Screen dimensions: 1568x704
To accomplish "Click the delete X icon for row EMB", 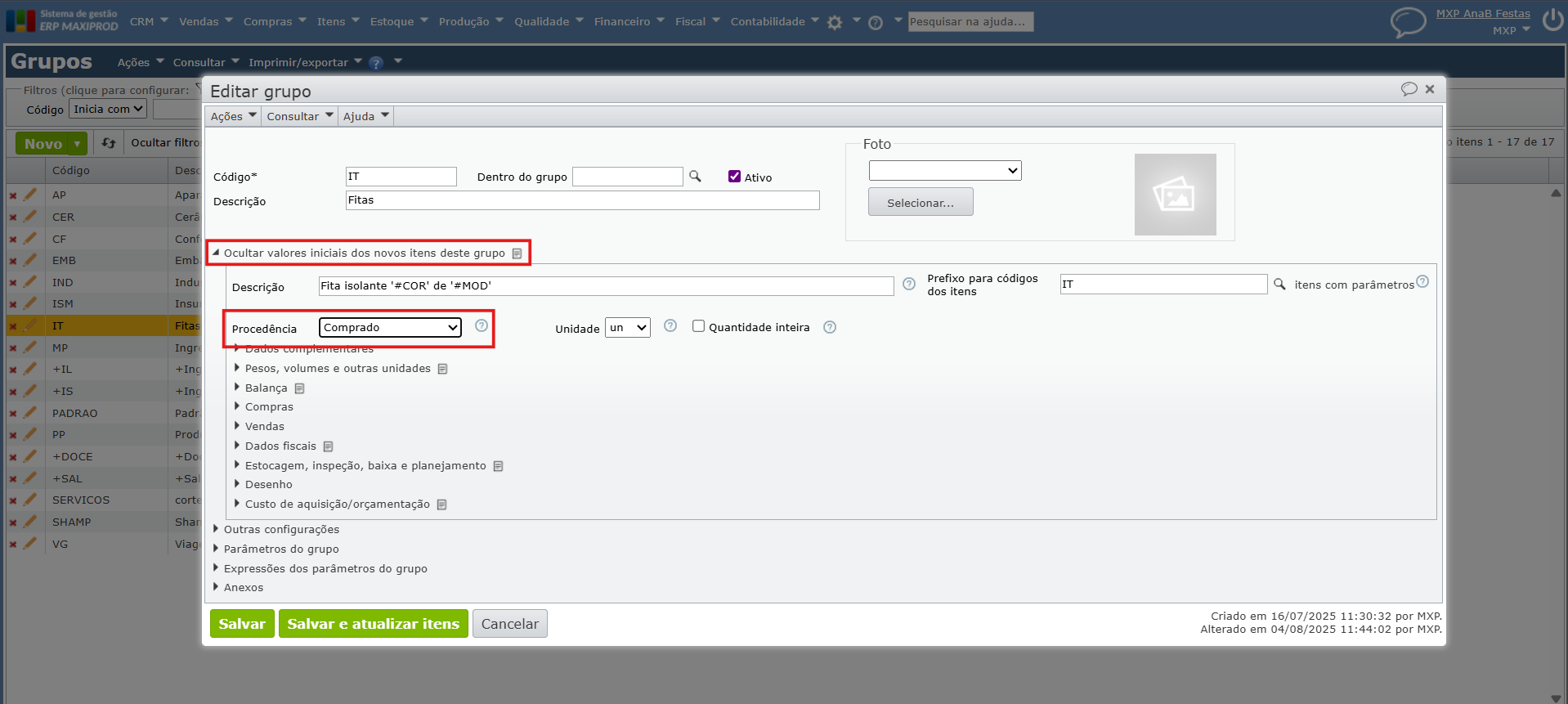I will [x=13, y=261].
